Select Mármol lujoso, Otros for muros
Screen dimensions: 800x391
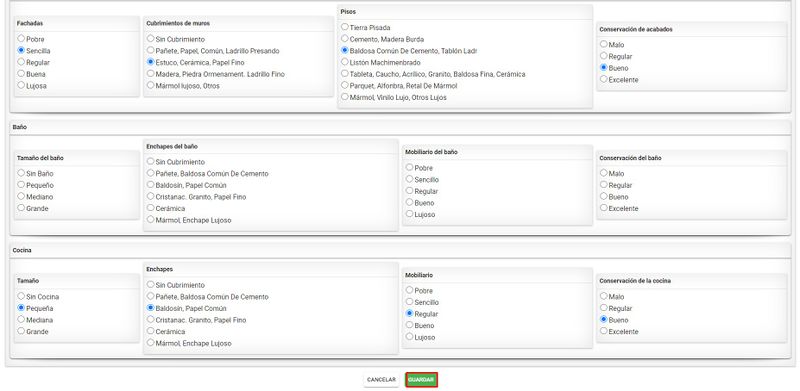point(151,85)
